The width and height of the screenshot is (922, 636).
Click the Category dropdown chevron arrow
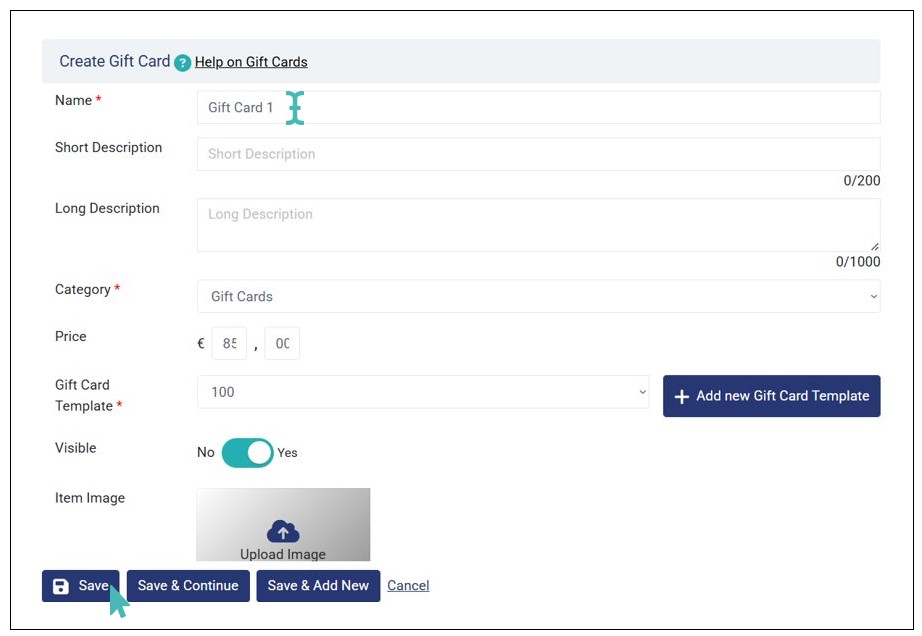[x=873, y=296]
